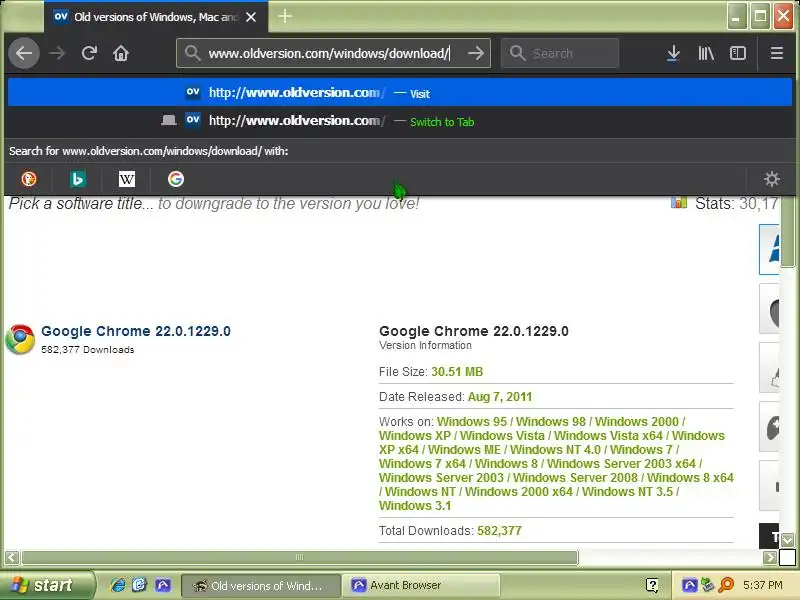Click the Google Chrome logo thumbnail
The width and height of the screenshot is (800, 600).
click(20, 339)
